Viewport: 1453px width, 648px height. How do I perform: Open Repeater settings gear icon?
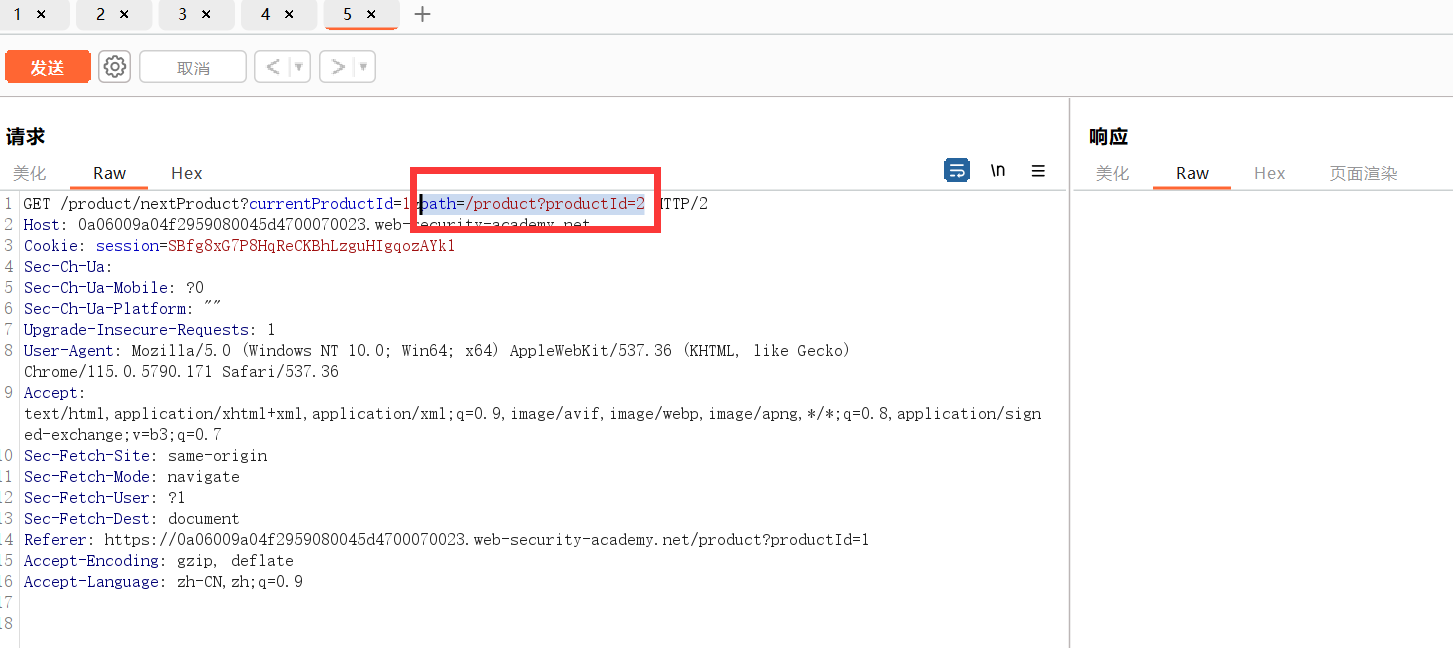(115, 67)
